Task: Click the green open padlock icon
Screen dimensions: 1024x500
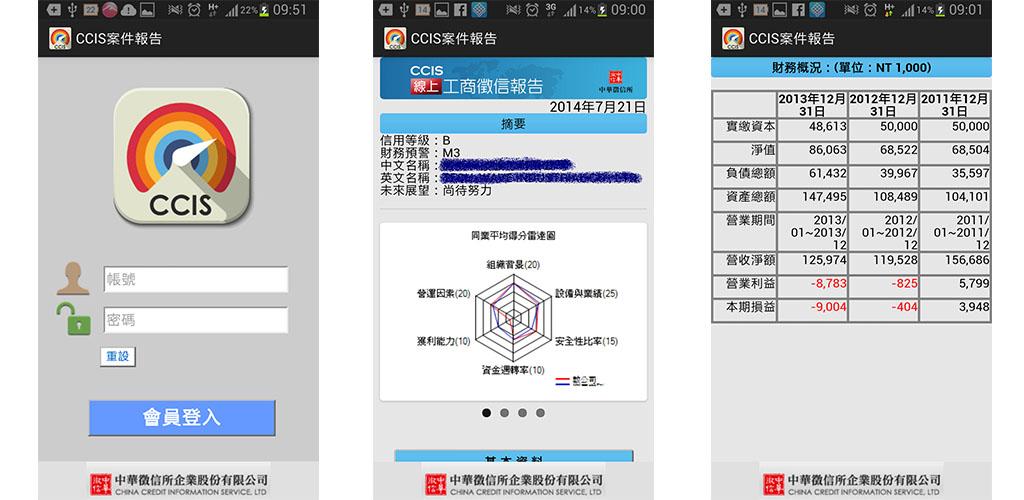Action: click(74, 319)
